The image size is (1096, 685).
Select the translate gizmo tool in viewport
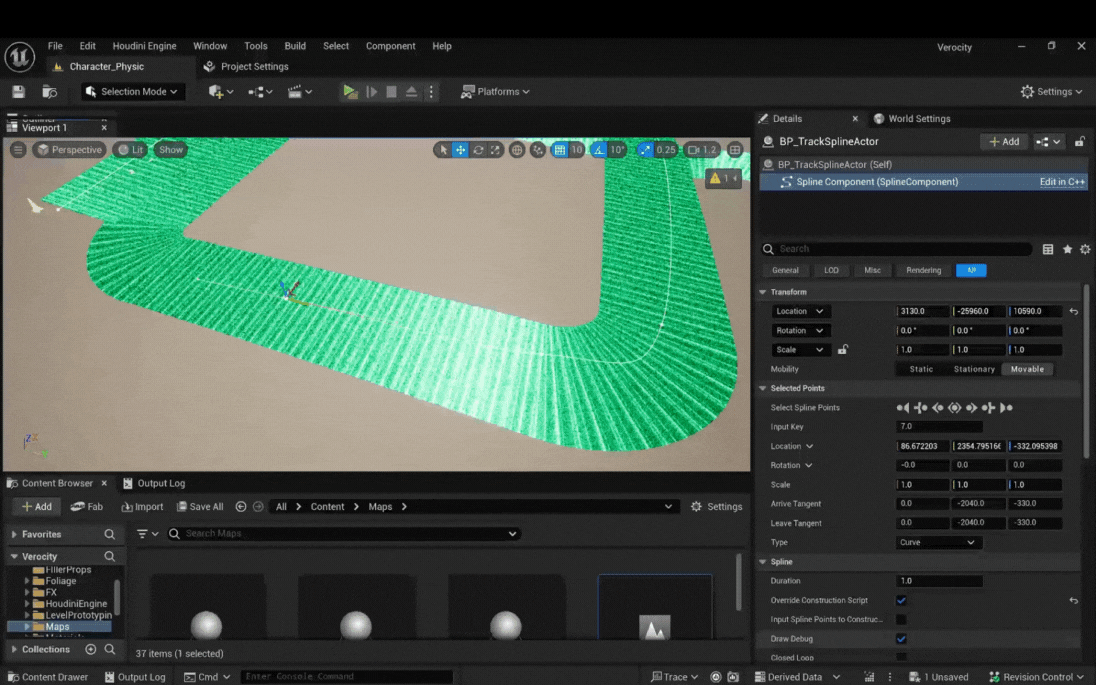(x=460, y=150)
